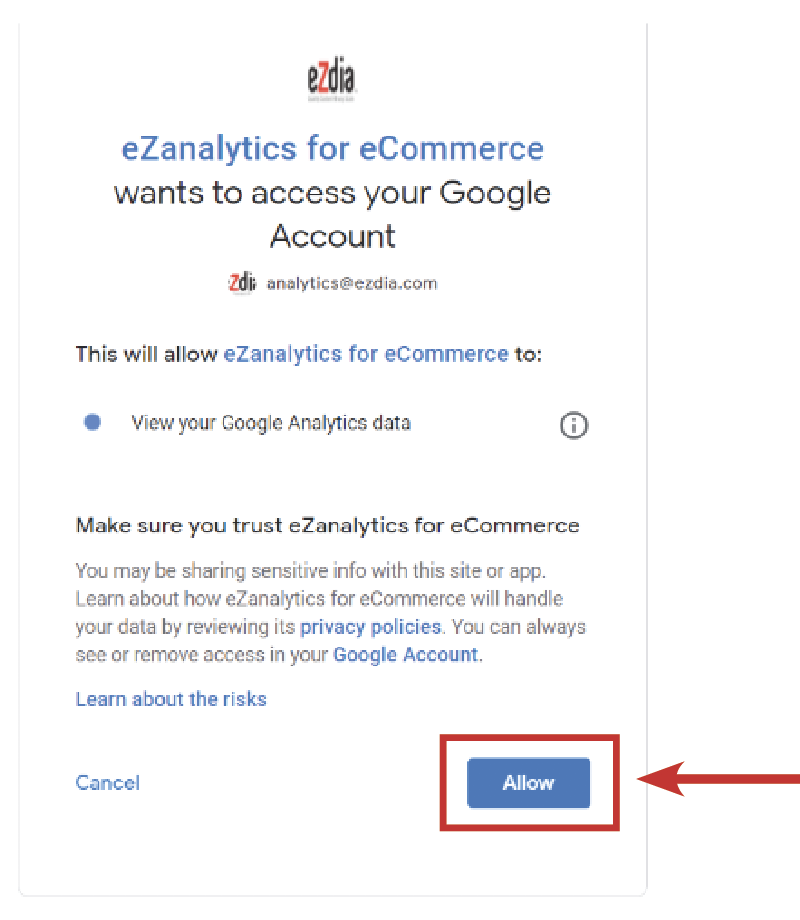Select the analytics@ezdia.com account email
The image size is (800, 920).
click(x=352, y=283)
